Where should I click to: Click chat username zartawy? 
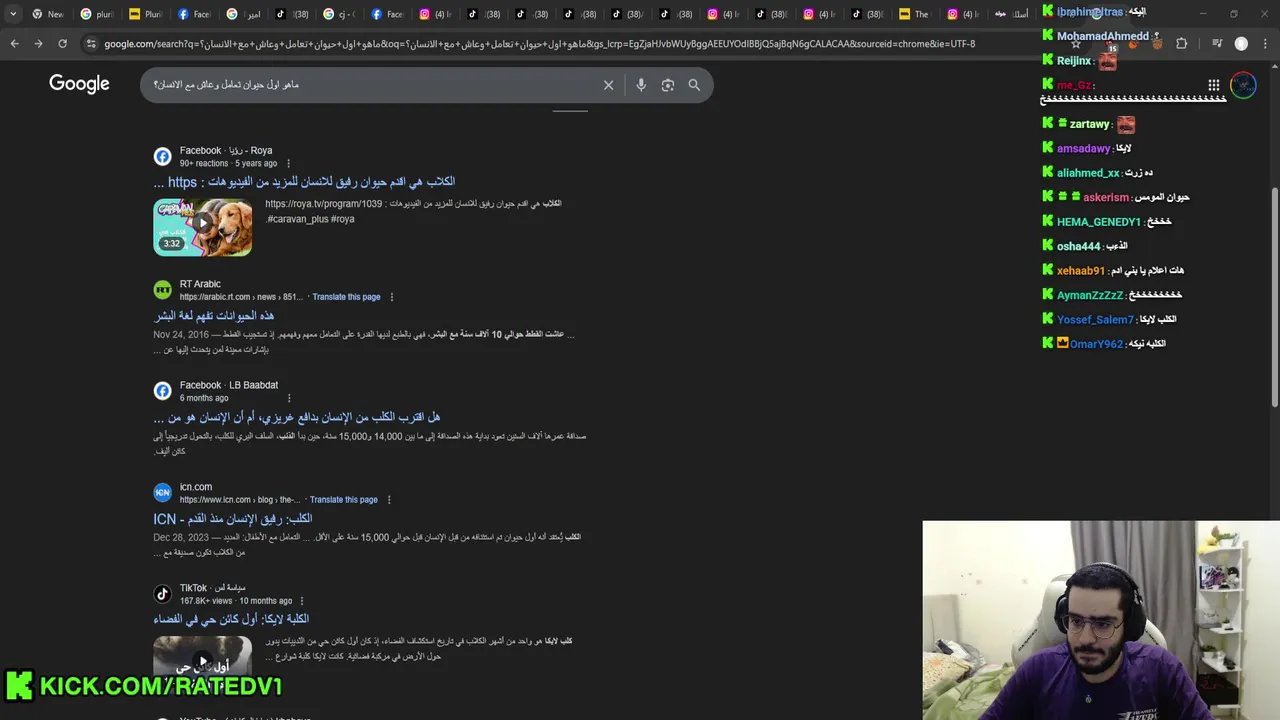click(x=1089, y=125)
